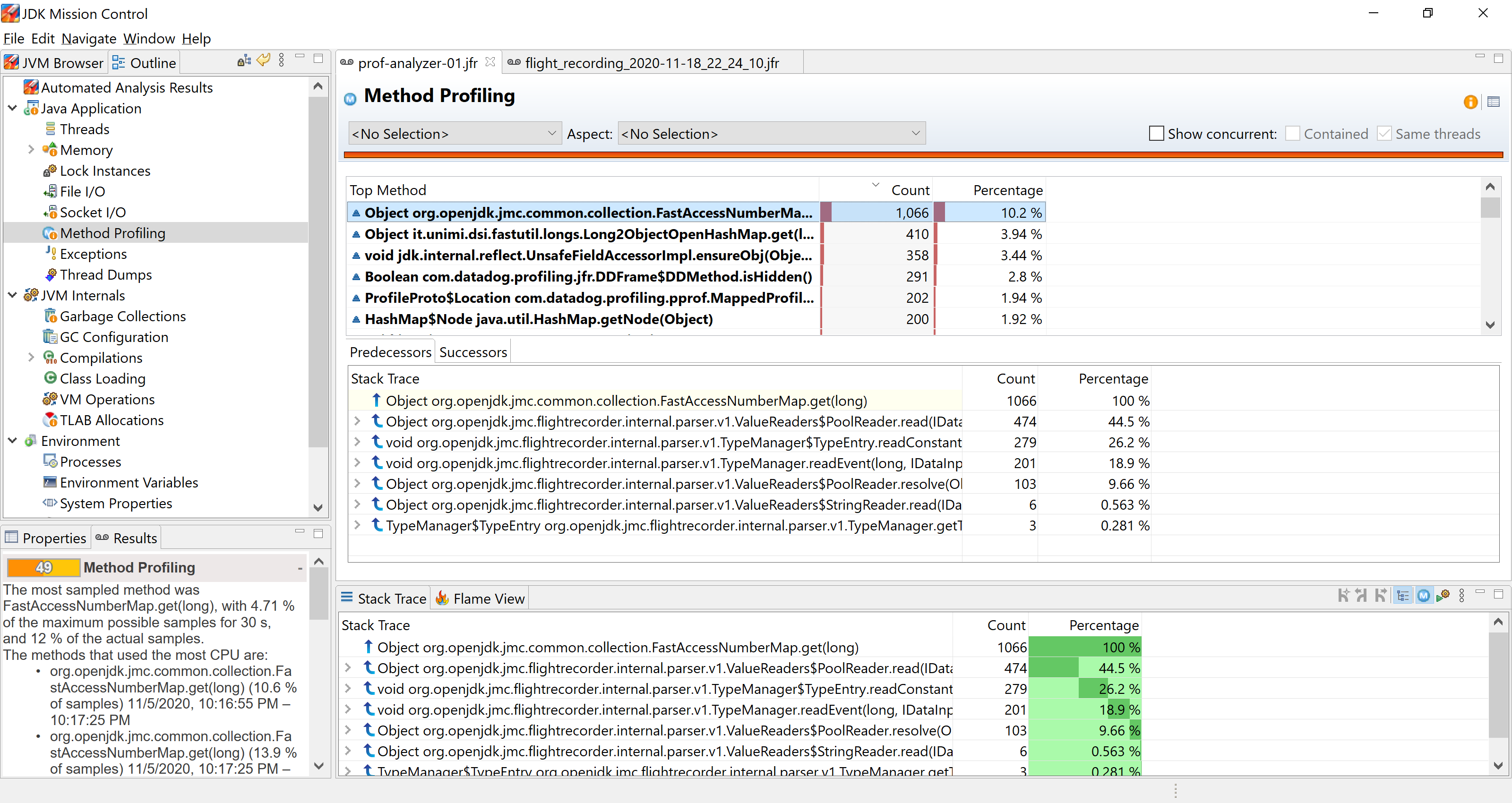Open System Properties page

(116, 504)
